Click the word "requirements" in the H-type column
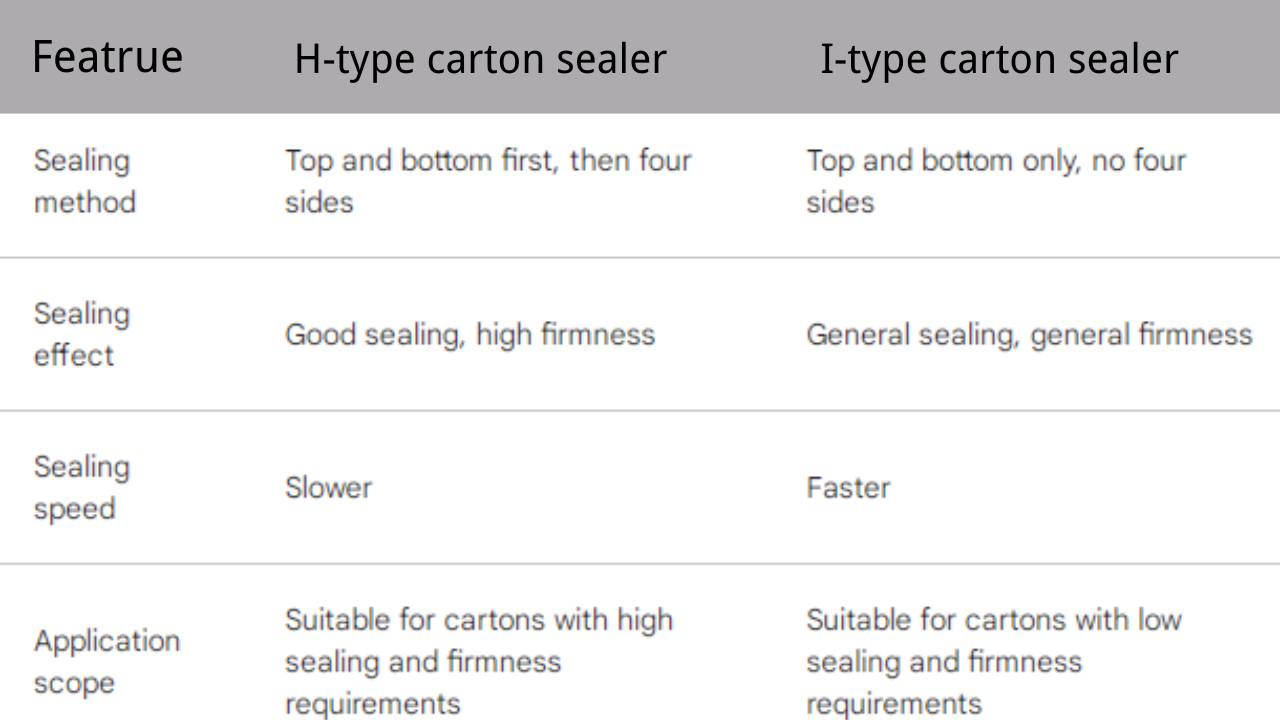The width and height of the screenshot is (1280, 720). [x=372, y=704]
